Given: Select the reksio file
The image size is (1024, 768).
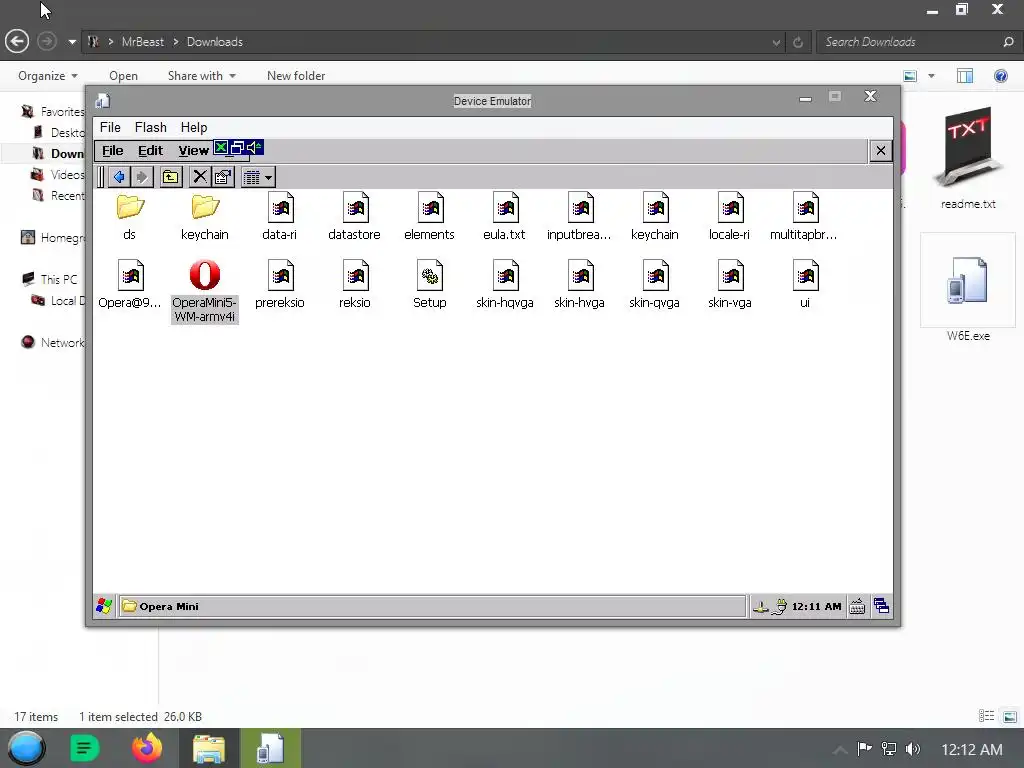Looking at the screenshot, I should click(x=355, y=285).
